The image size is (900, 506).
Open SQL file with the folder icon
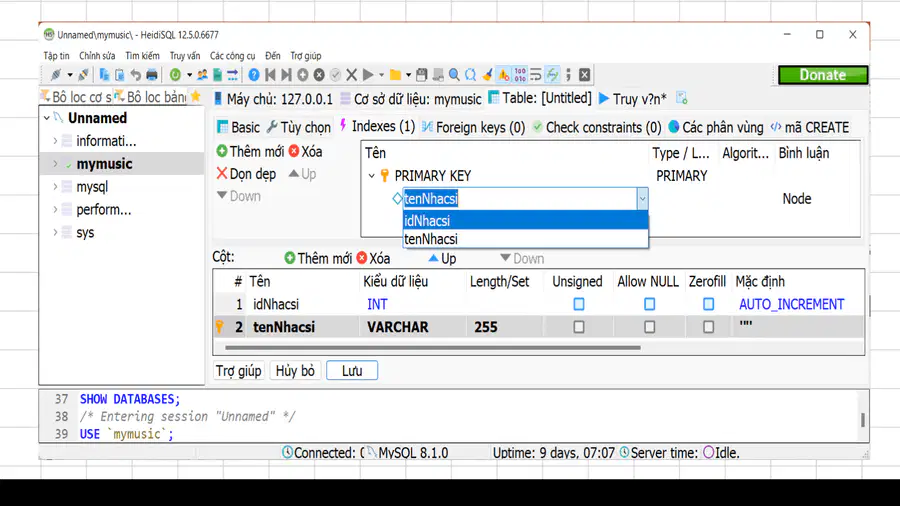395,75
